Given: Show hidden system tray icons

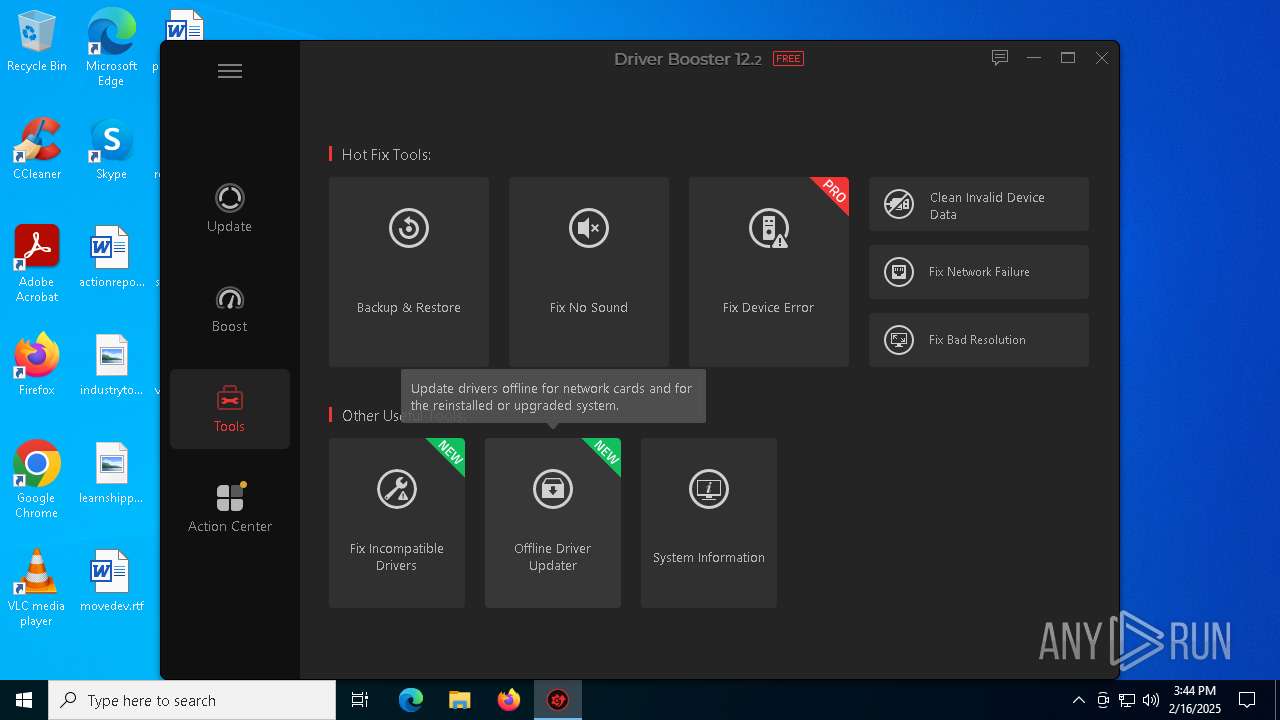Looking at the screenshot, I should 1078,700.
